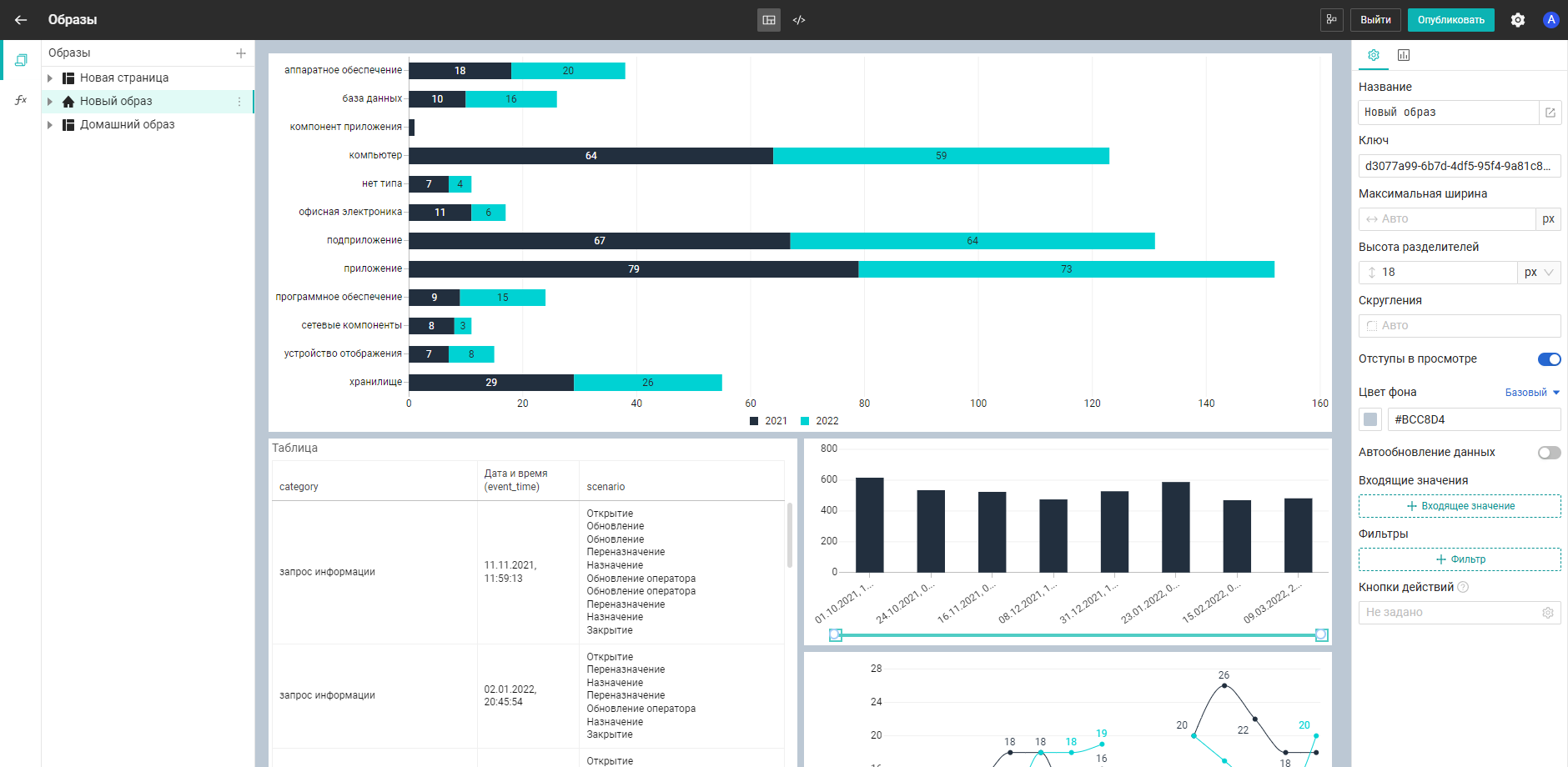1568x767 pixels.
Task: Switch to visual layout editor mode
Action: coord(769,20)
